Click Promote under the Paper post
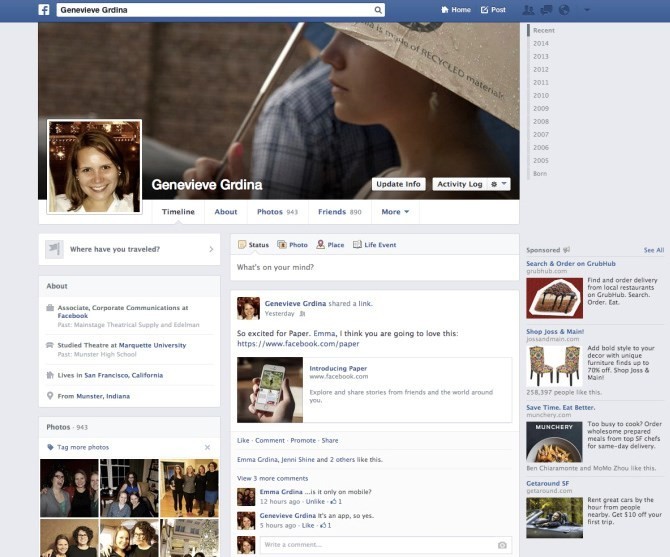Image resolution: width=670 pixels, height=557 pixels. pyautogui.click(x=303, y=440)
